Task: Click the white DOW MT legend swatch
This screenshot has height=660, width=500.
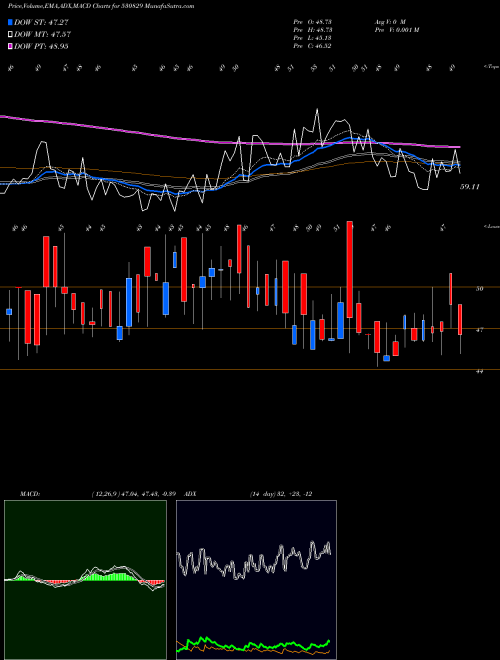Action: coord(11,34)
